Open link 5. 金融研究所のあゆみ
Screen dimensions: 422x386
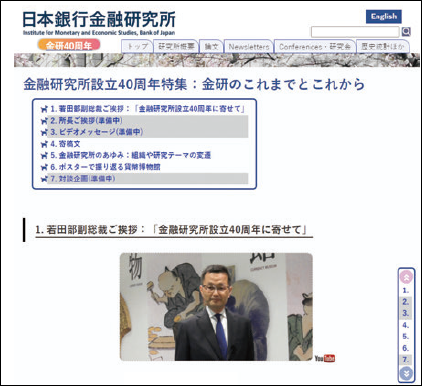coord(130,156)
